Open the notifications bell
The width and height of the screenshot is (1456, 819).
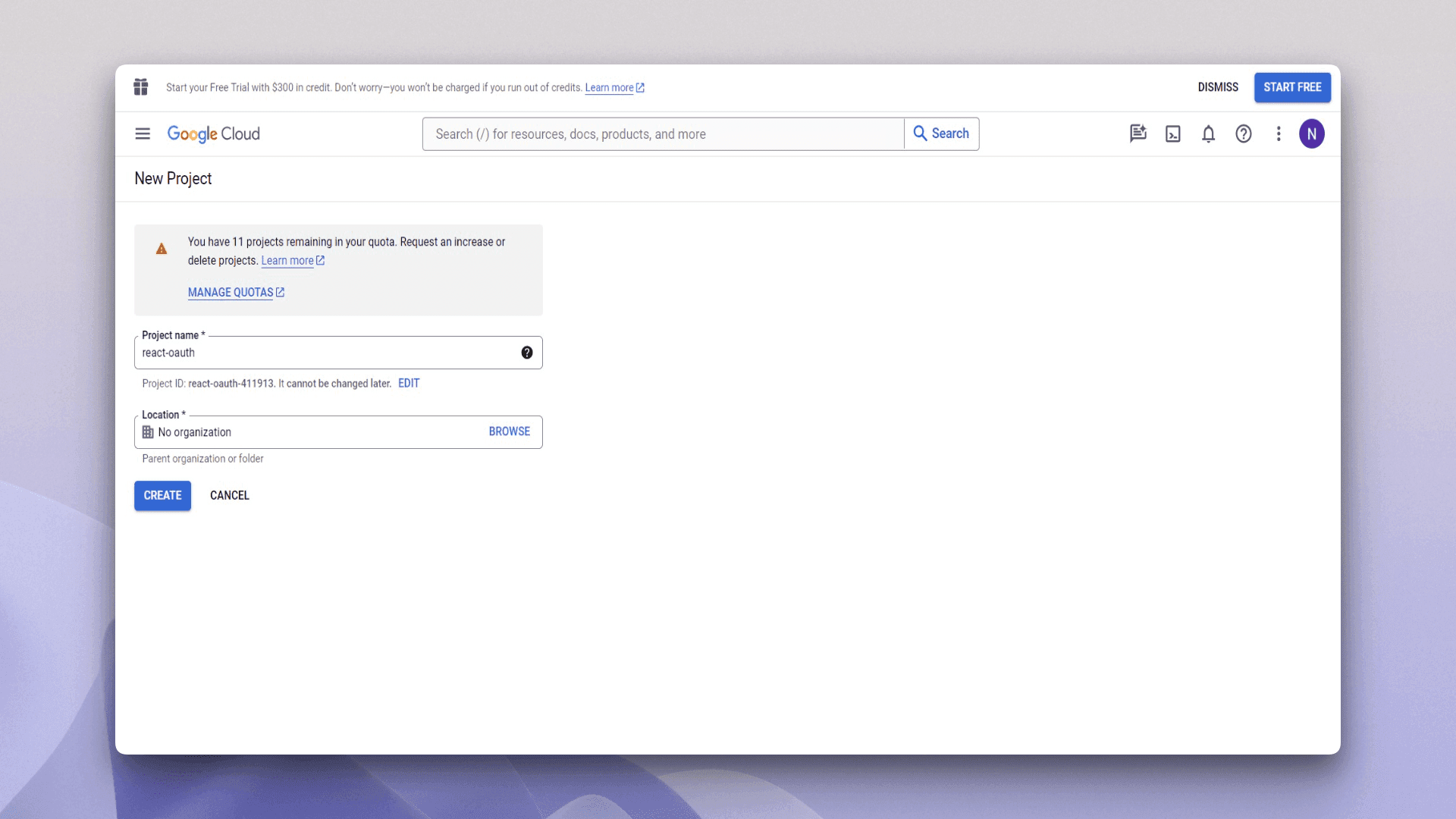click(1208, 133)
